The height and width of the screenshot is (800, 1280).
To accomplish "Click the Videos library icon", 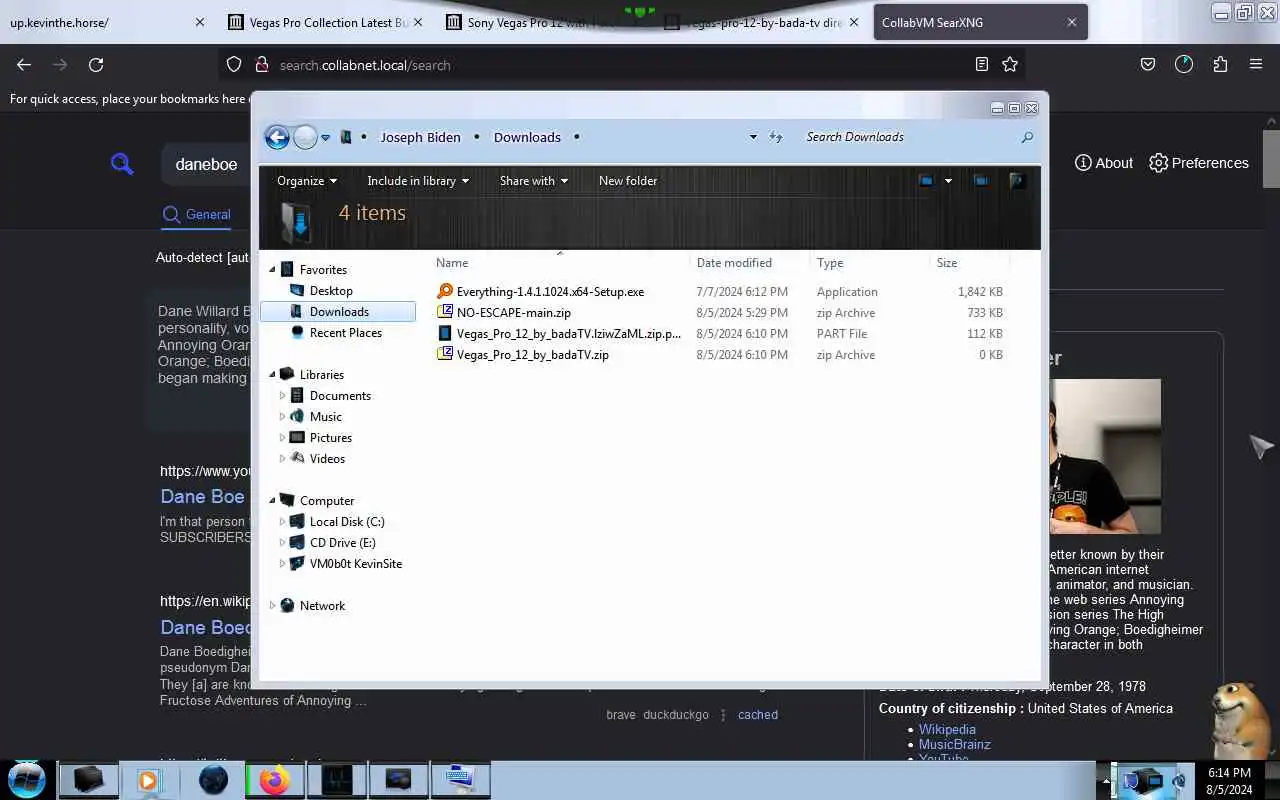I will coord(297,458).
